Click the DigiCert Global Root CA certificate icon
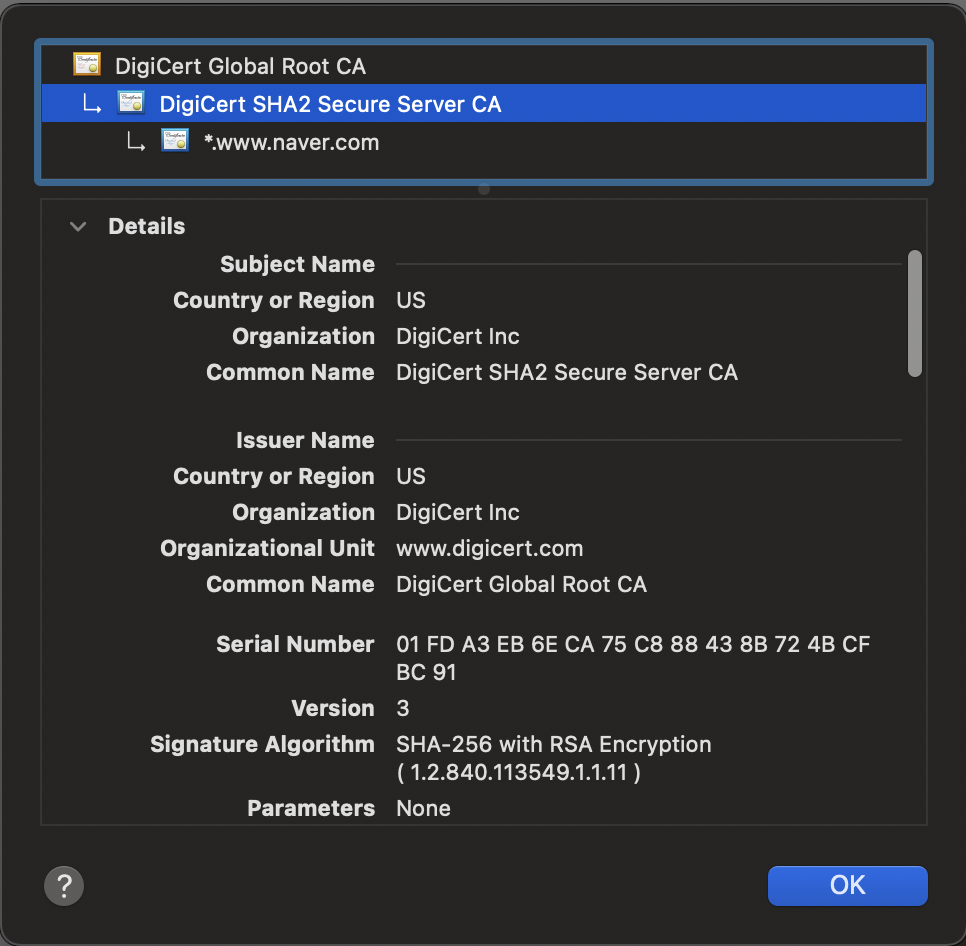 87,64
